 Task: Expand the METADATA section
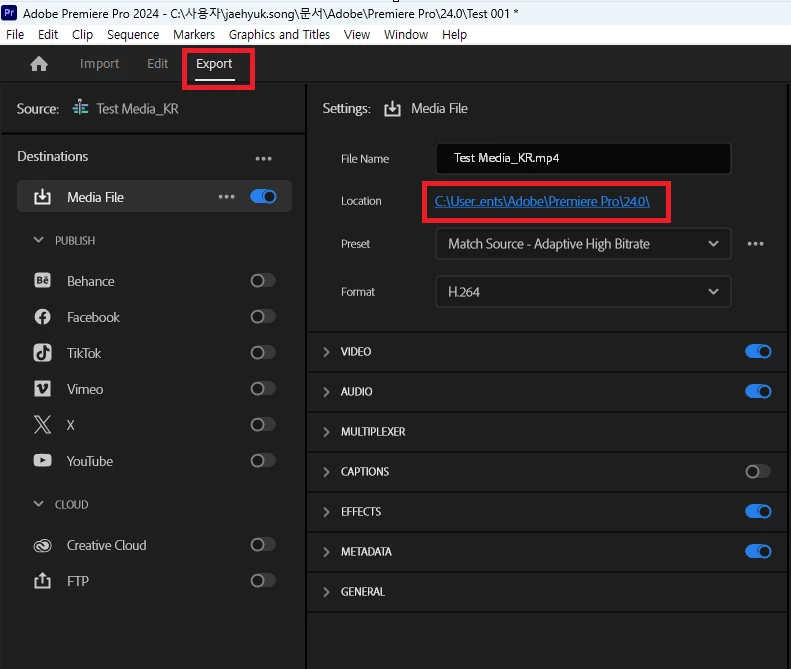[x=326, y=551]
